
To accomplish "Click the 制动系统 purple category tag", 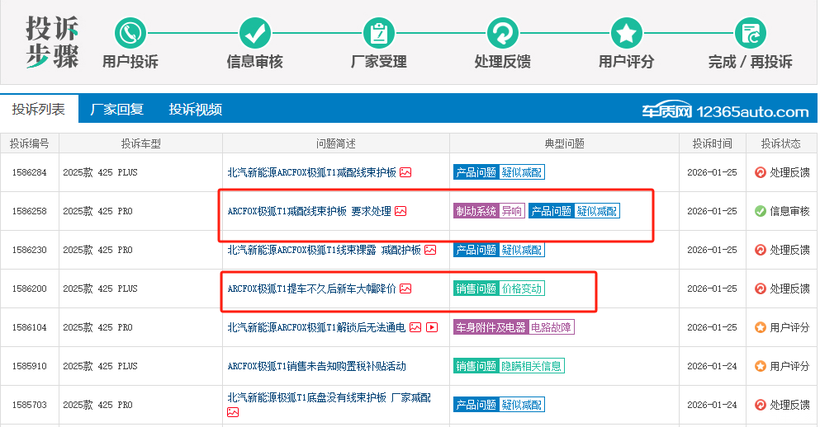I will coord(475,211).
